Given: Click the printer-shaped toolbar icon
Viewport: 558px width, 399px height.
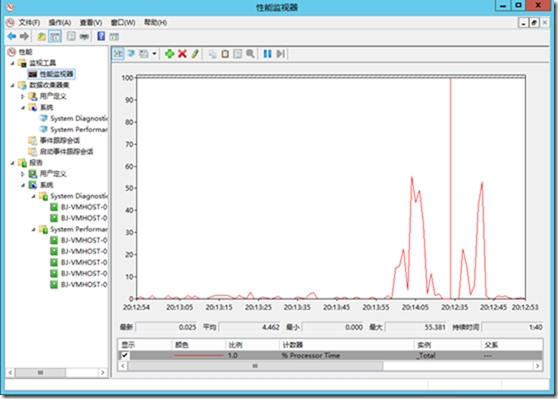Looking at the screenshot, I should pos(84,36).
